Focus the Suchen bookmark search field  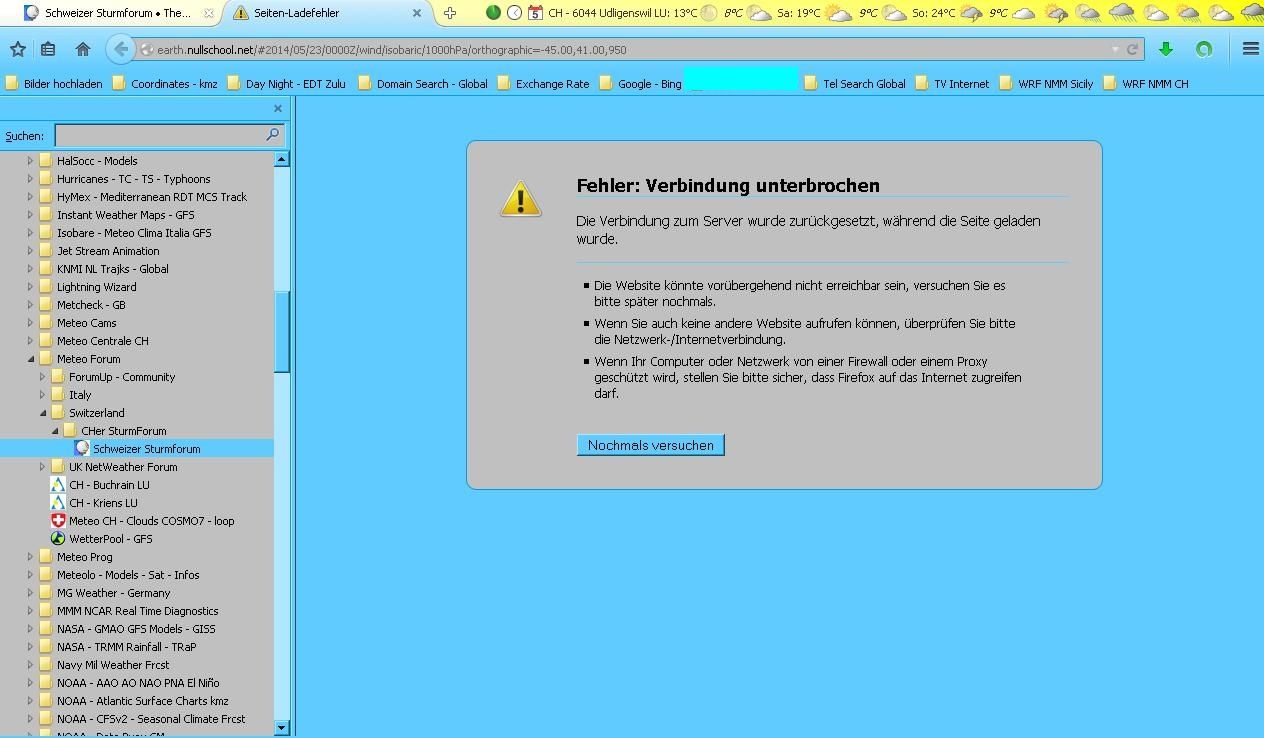pos(160,135)
